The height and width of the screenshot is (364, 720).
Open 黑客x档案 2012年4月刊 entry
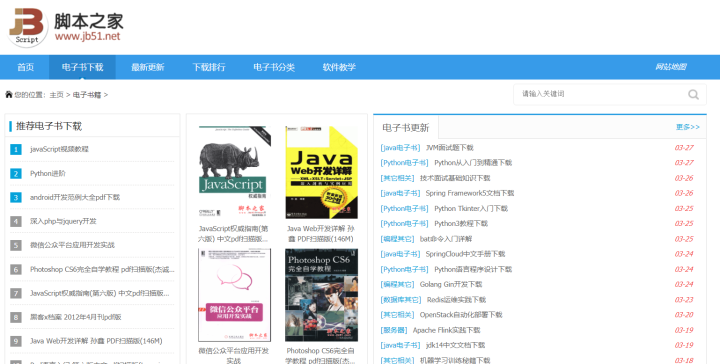coord(76,317)
